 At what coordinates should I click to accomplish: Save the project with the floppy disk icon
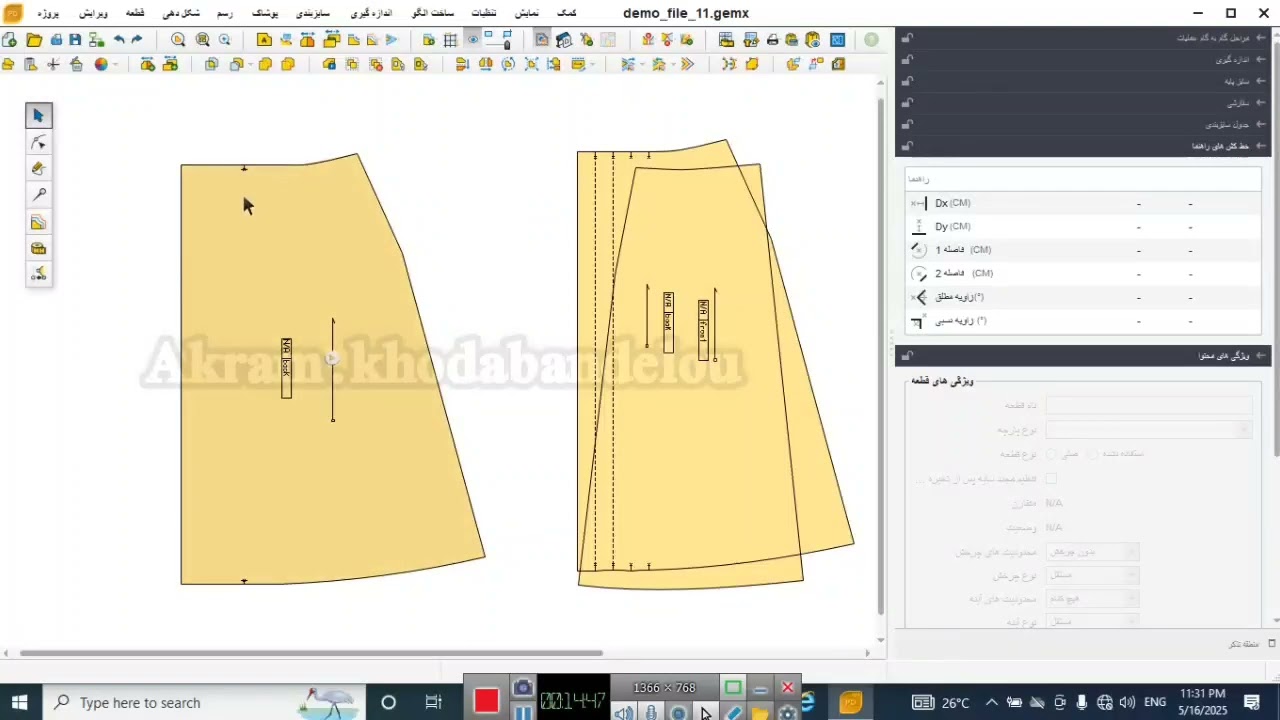tap(75, 40)
